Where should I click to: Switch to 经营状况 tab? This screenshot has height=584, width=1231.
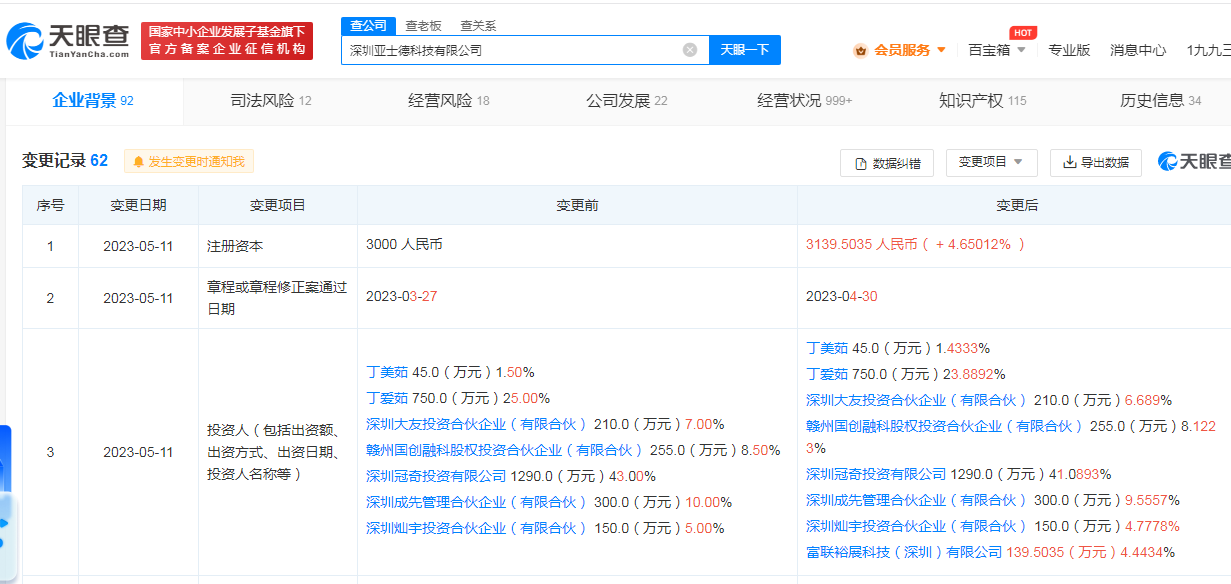(x=805, y=100)
